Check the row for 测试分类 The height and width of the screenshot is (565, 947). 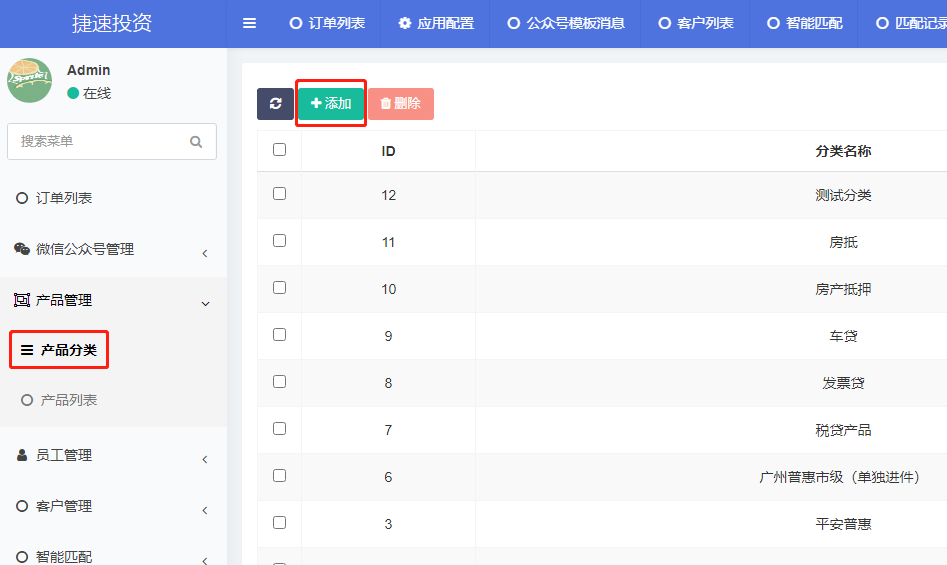[279, 194]
